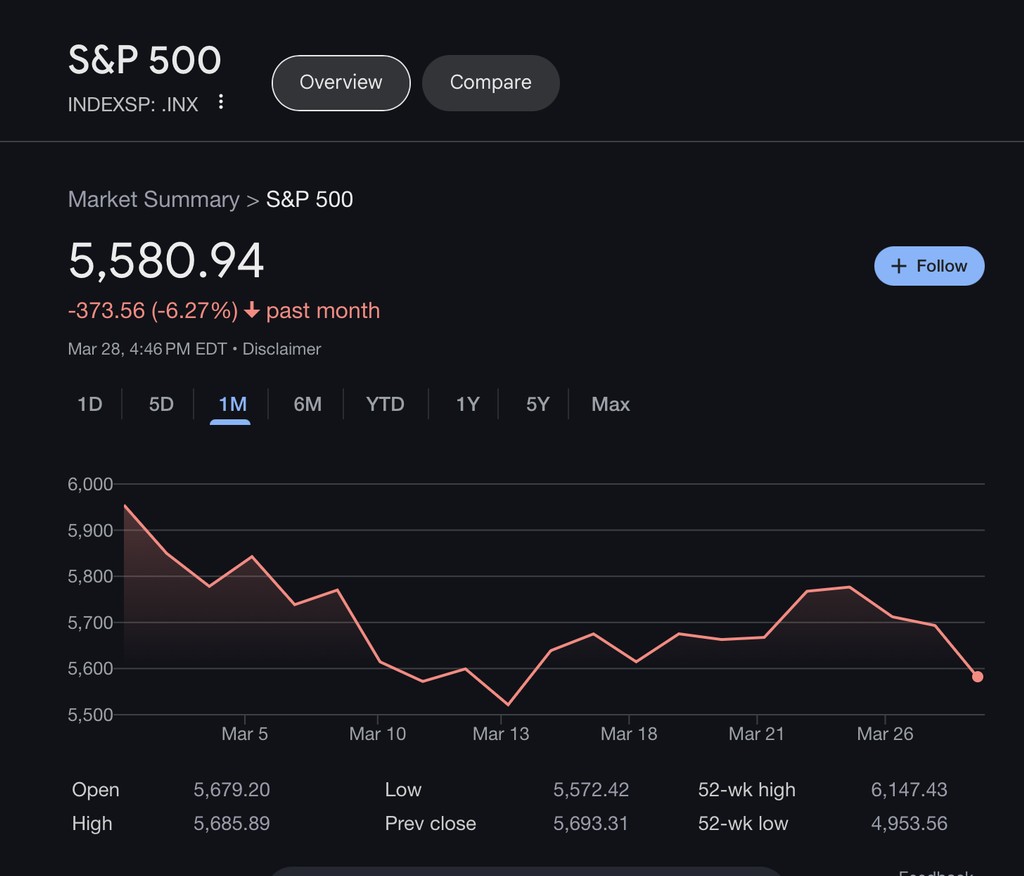
Task: Click the S&P 500 page title
Action: (144, 60)
